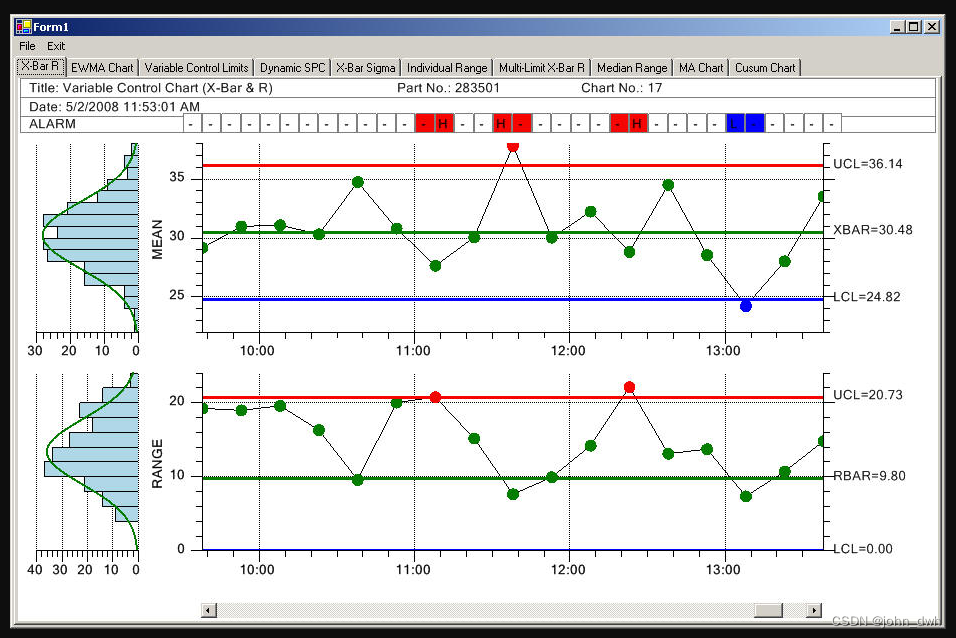Switch to the X-Bar Sigma tab
Image resolution: width=956 pixels, height=638 pixels.
365,67
